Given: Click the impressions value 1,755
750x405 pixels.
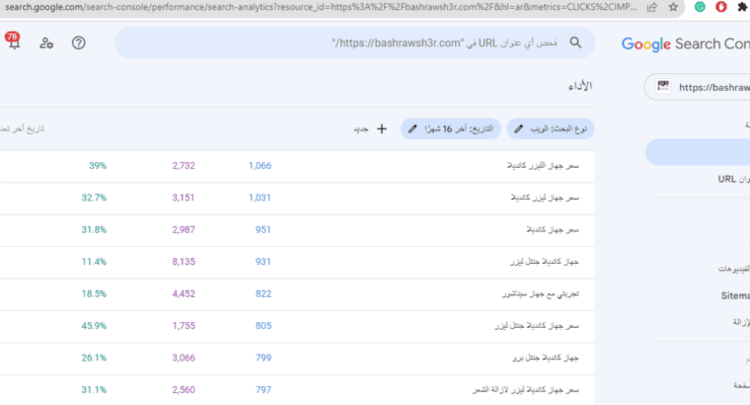Looking at the screenshot, I should (184, 326).
